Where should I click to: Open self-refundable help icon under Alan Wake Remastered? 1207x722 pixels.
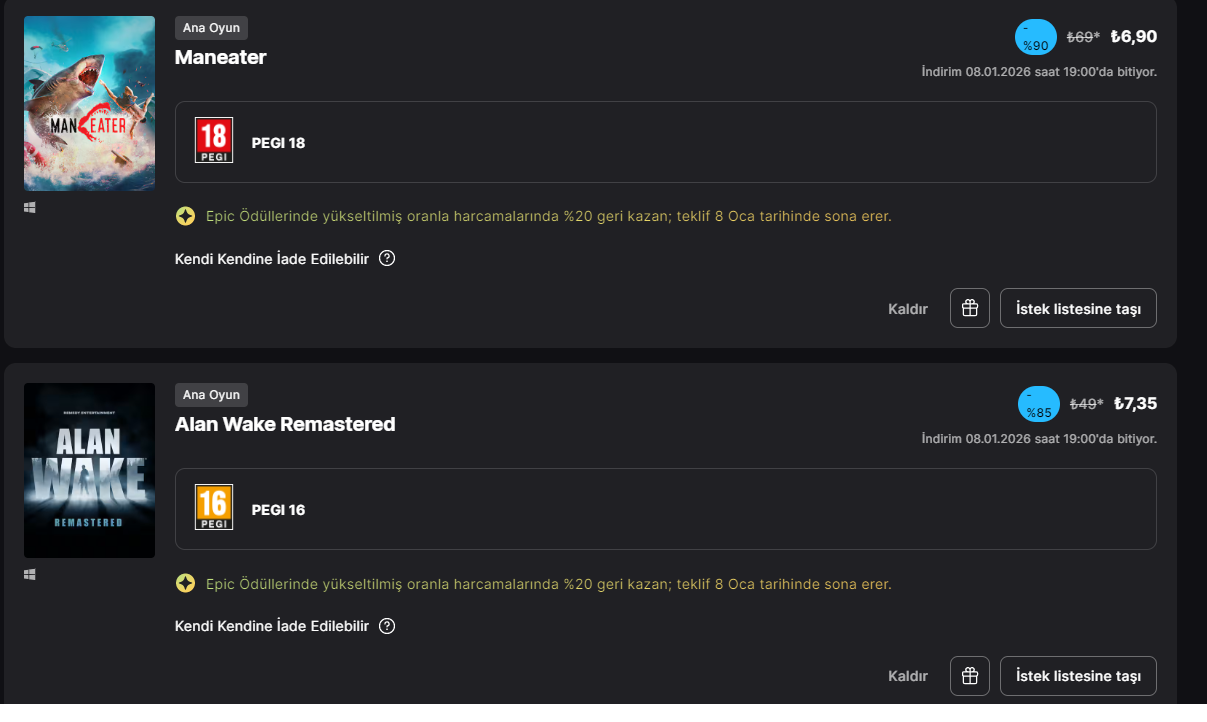click(387, 627)
